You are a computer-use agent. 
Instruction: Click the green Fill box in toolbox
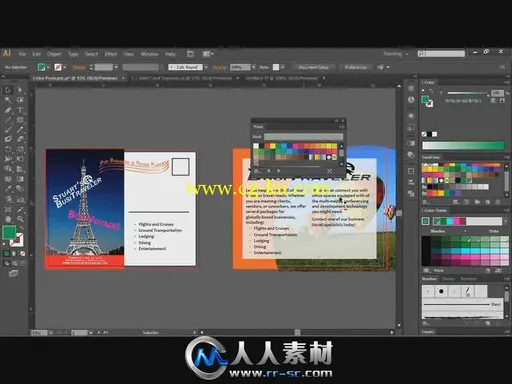click(9, 232)
